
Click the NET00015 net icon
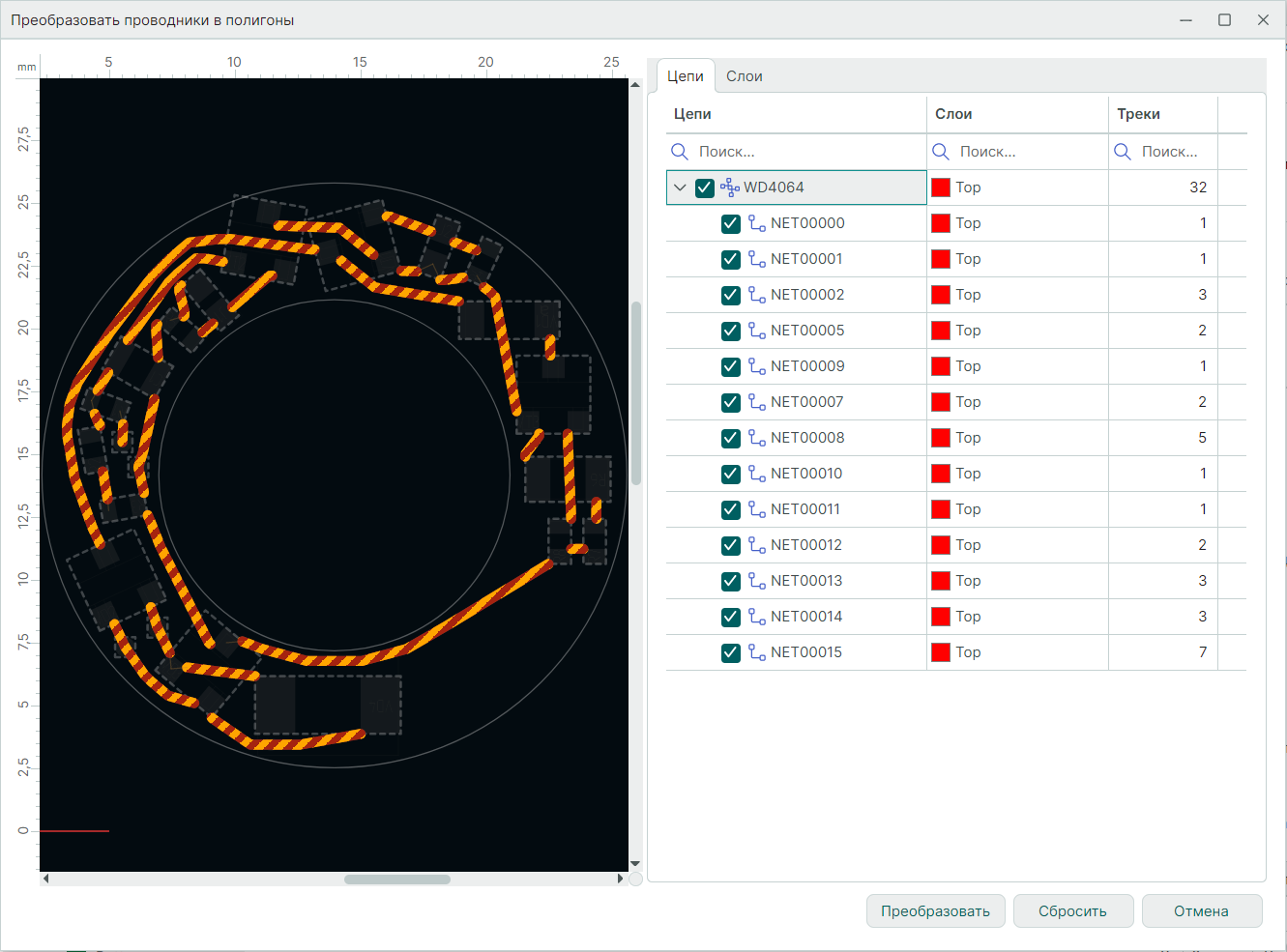(x=757, y=652)
